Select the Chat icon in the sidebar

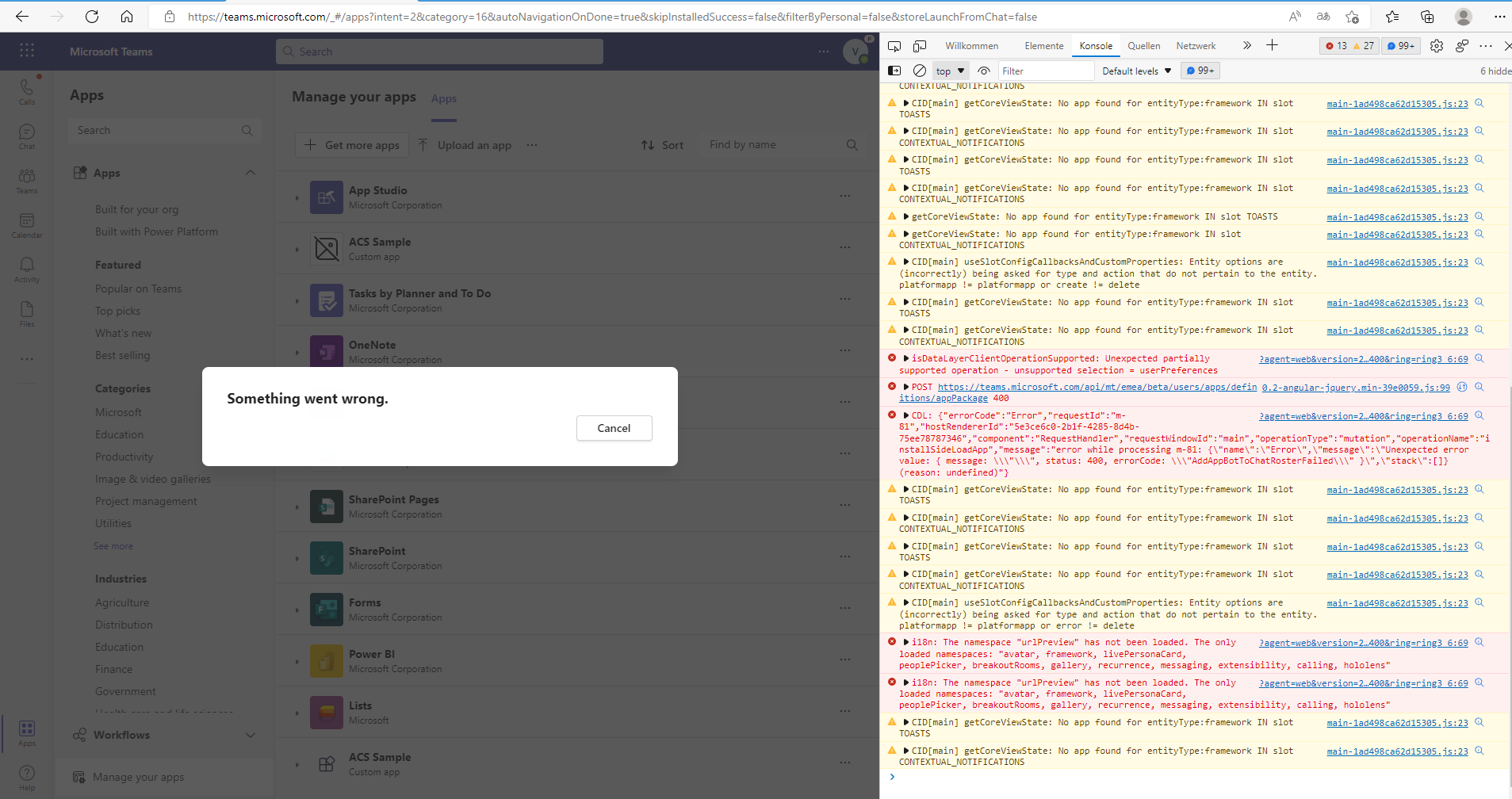tap(27, 136)
